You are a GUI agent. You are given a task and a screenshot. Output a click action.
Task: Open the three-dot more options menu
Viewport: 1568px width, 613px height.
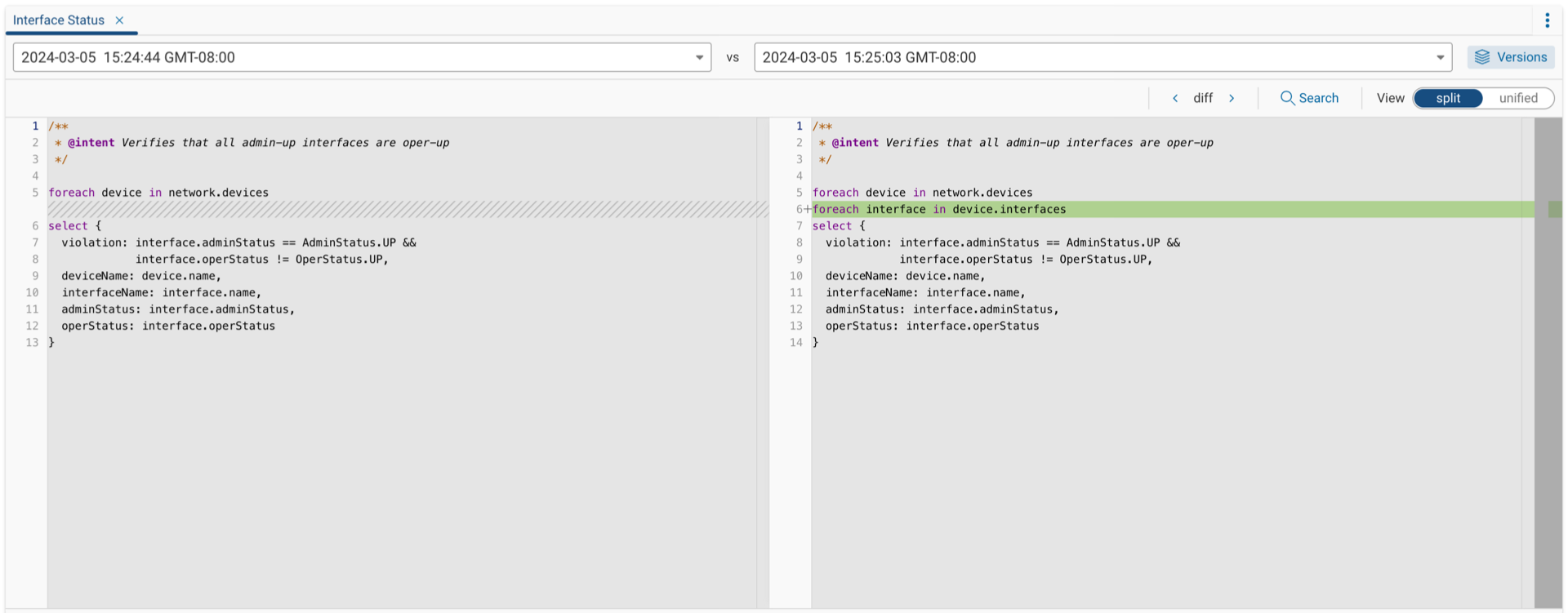1547,20
